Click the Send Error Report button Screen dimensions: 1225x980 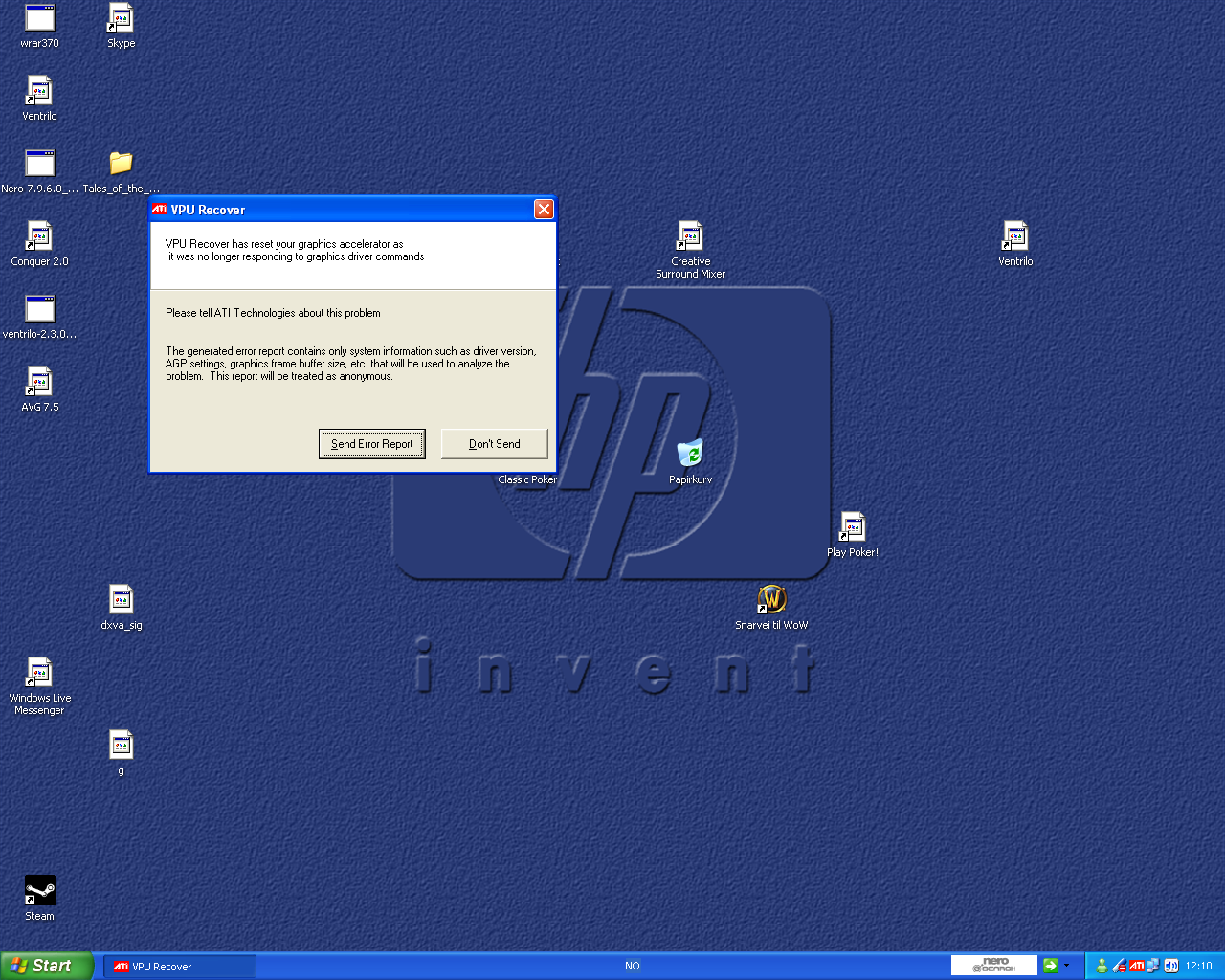[371, 444]
